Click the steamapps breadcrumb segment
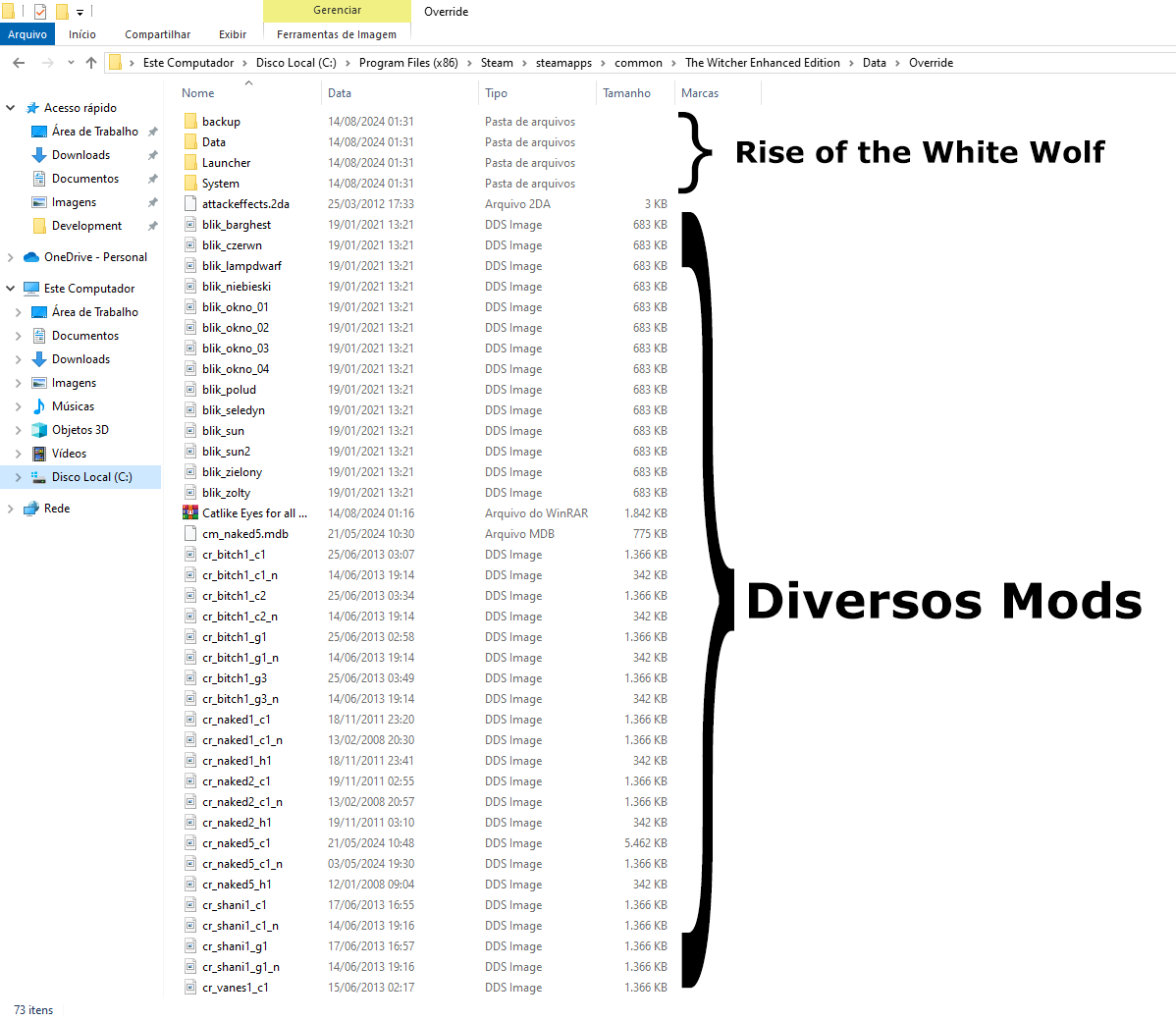The width and height of the screenshot is (1176, 1021). [564, 63]
